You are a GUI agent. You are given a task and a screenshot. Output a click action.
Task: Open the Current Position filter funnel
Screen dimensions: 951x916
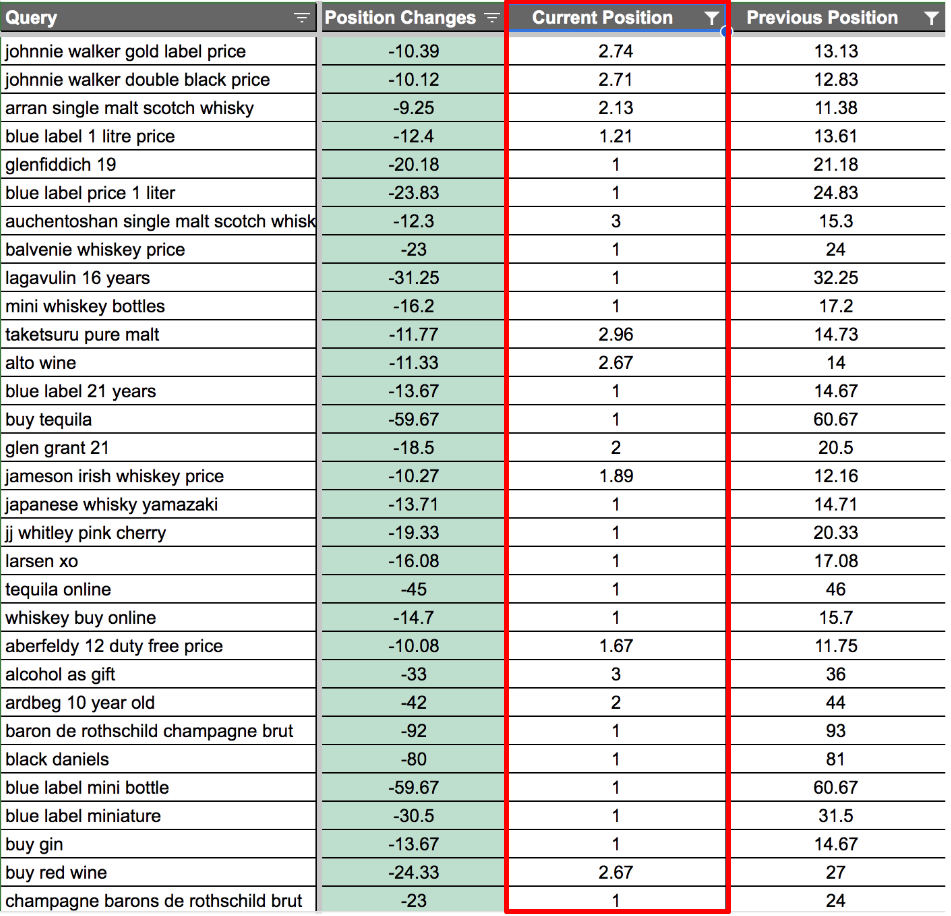click(713, 18)
